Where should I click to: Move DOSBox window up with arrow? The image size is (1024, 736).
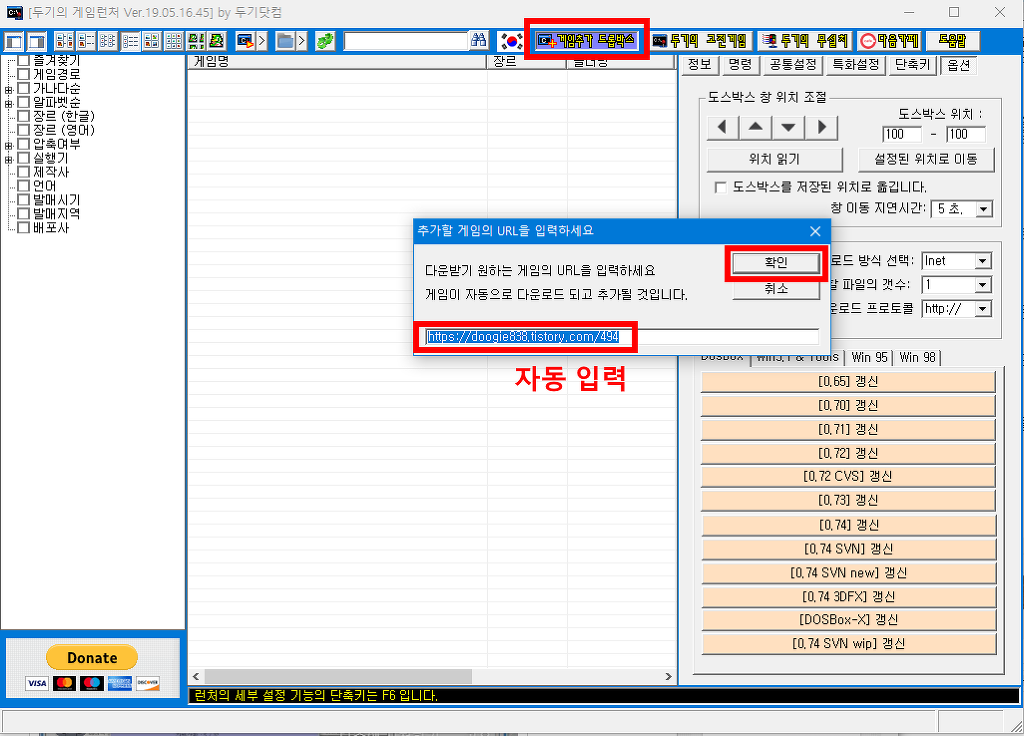click(x=756, y=127)
